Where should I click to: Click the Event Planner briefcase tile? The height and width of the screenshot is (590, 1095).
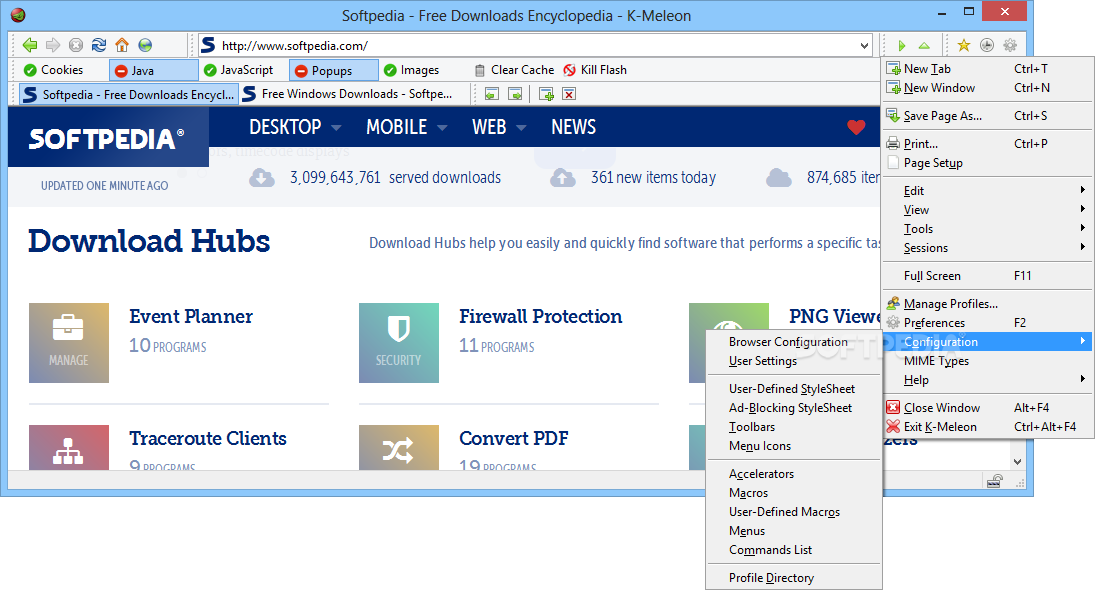69,343
